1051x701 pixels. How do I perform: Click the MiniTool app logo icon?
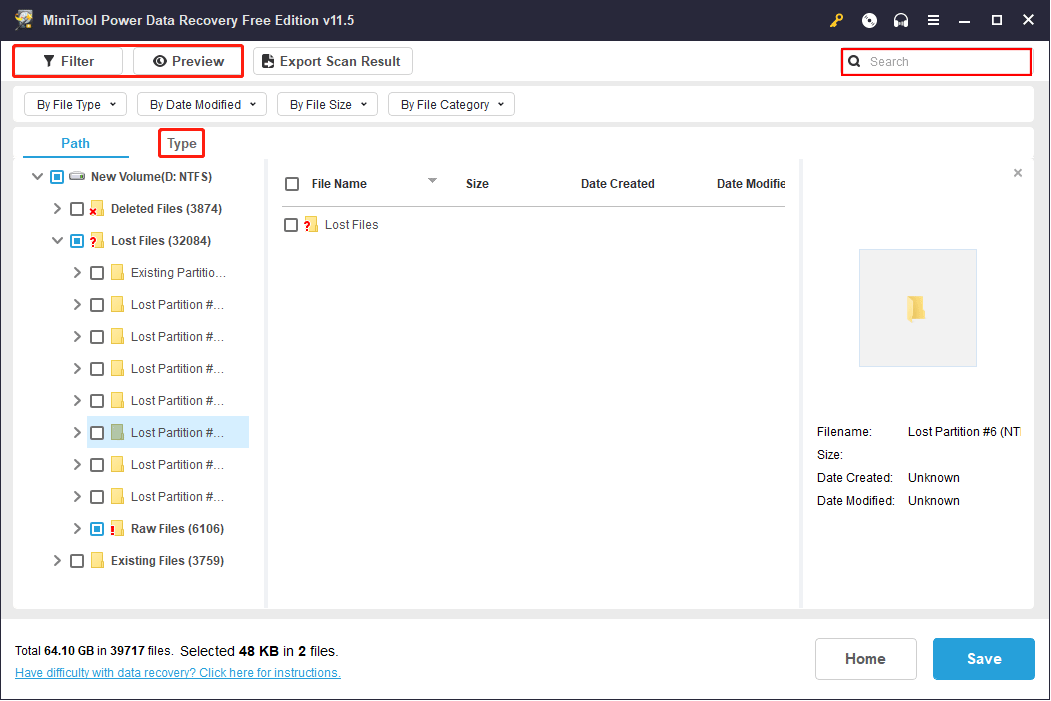(x=24, y=19)
